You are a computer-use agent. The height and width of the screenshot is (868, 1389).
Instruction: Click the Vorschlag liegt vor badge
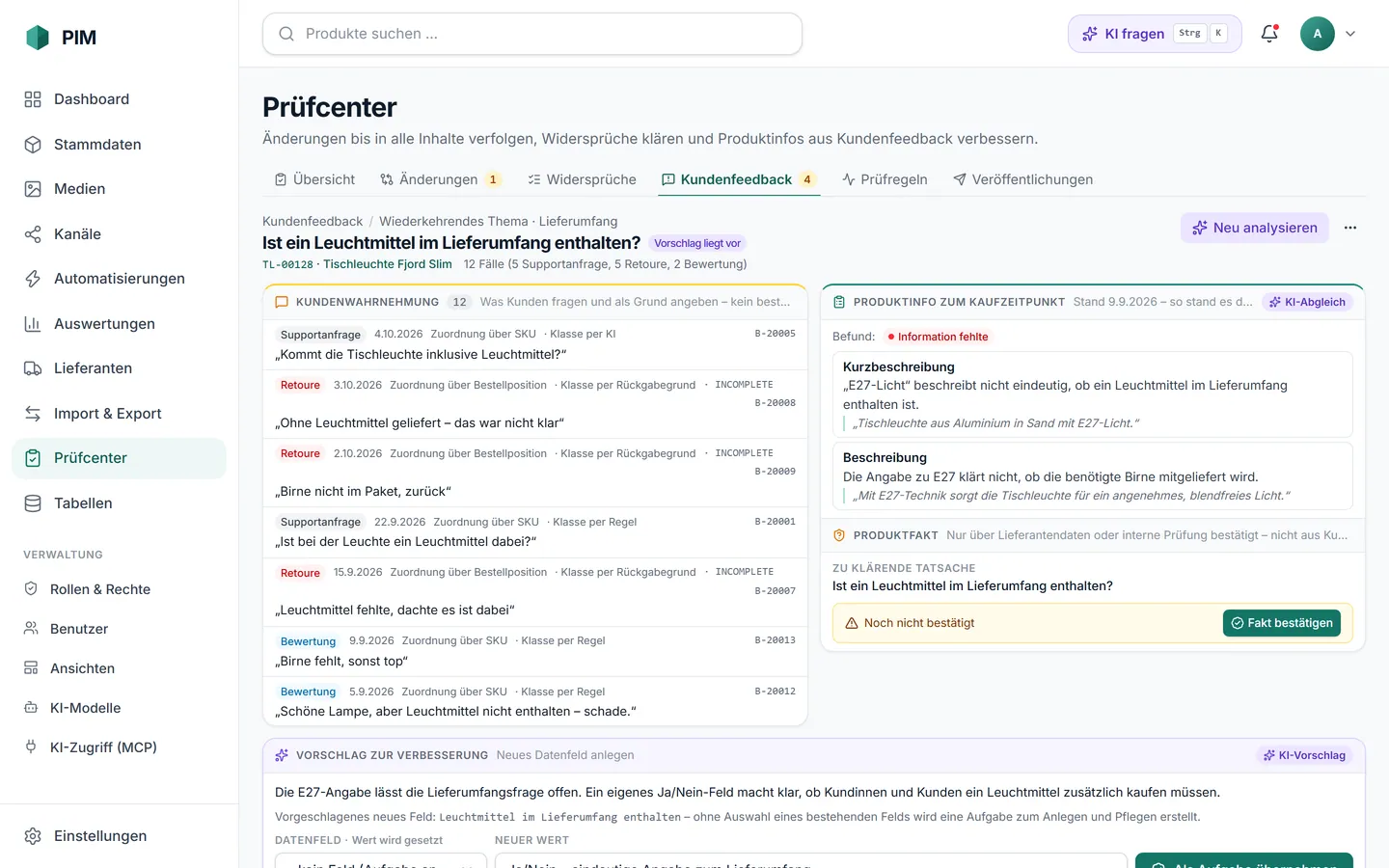click(697, 243)
